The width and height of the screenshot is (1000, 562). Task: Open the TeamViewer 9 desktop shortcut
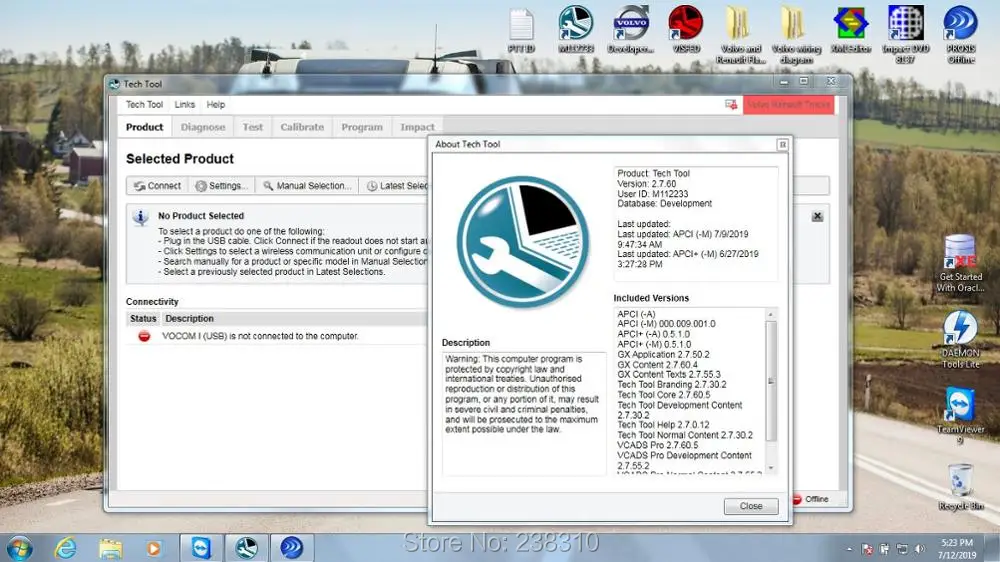(960, 415)
